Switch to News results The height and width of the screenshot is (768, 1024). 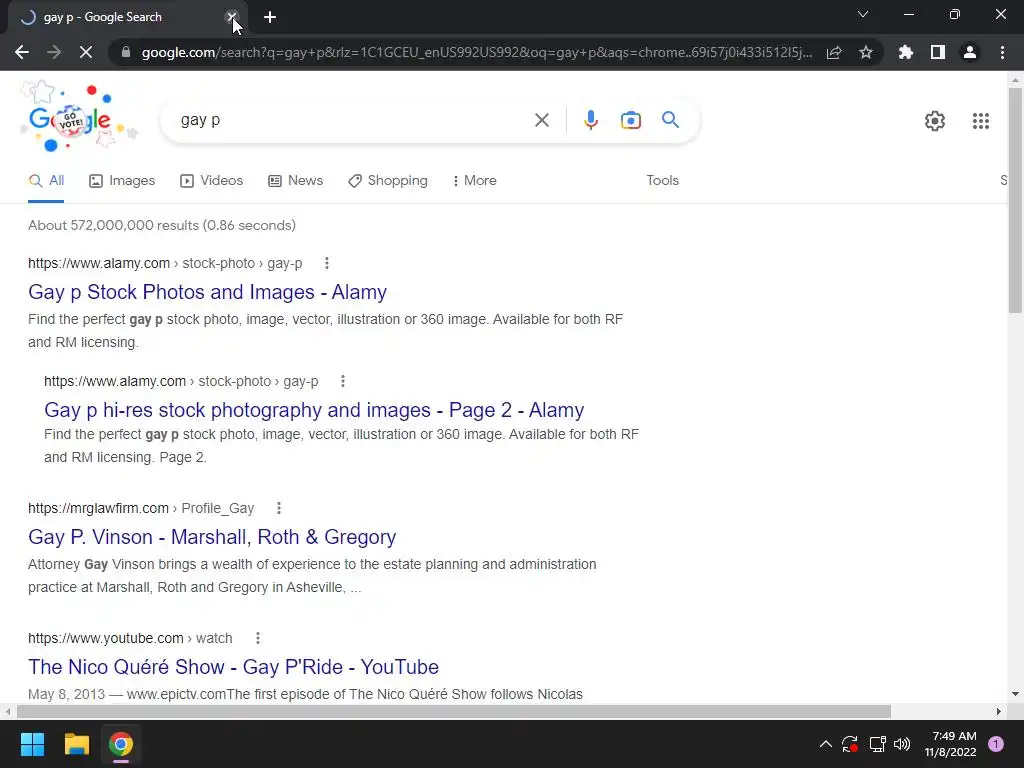coord(295,181)
